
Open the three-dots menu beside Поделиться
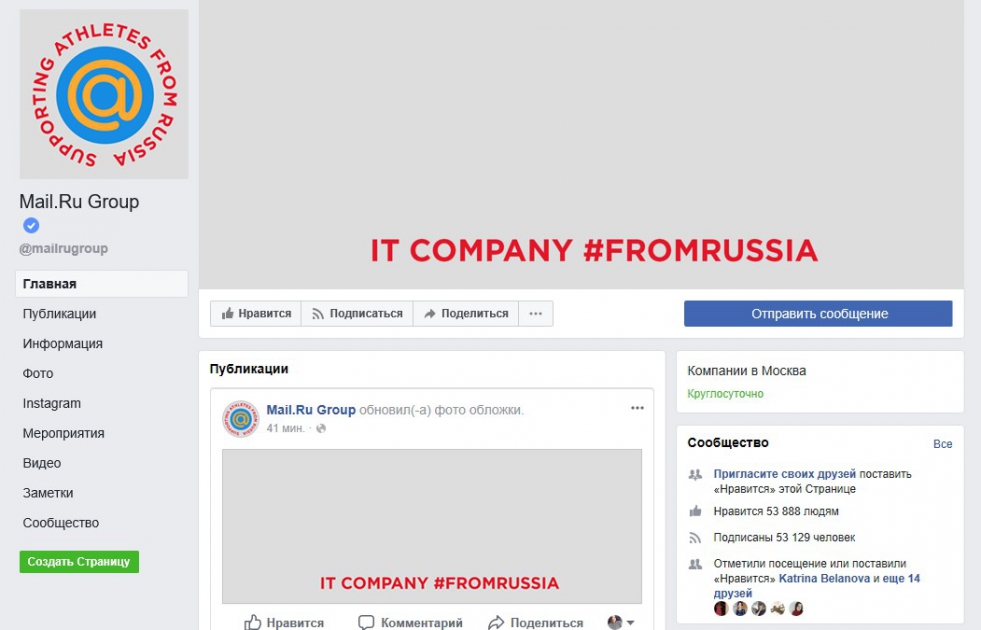[x=536, y=313]
